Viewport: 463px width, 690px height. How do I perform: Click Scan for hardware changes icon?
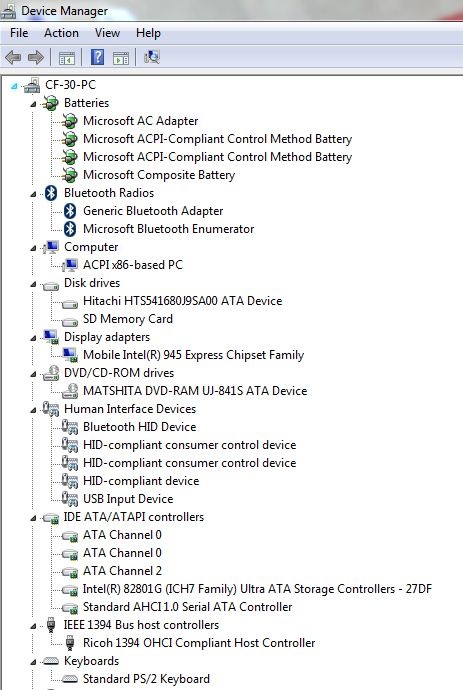click(x=152, y=57)
